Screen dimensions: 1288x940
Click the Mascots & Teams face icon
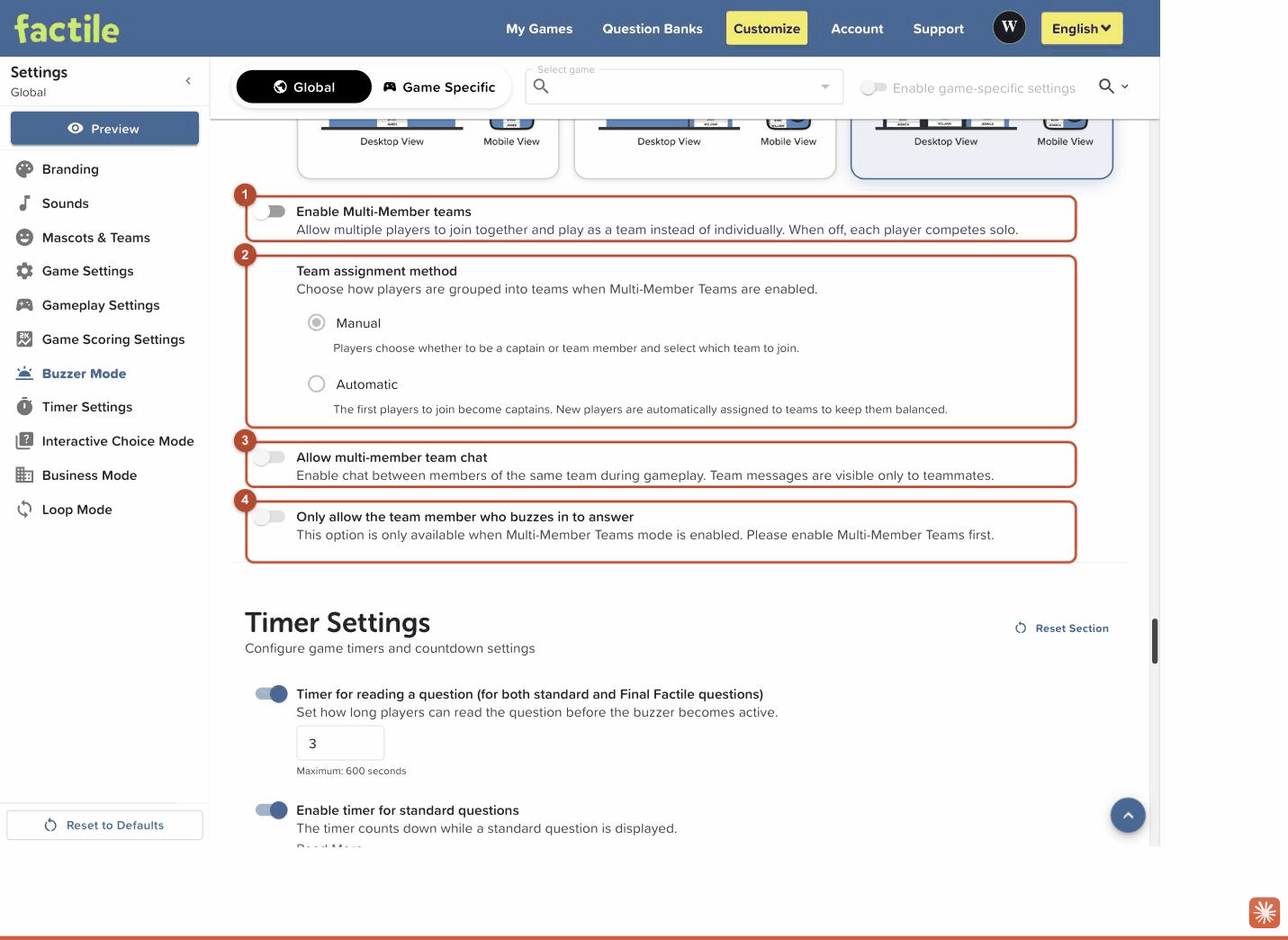coord(25,238)
